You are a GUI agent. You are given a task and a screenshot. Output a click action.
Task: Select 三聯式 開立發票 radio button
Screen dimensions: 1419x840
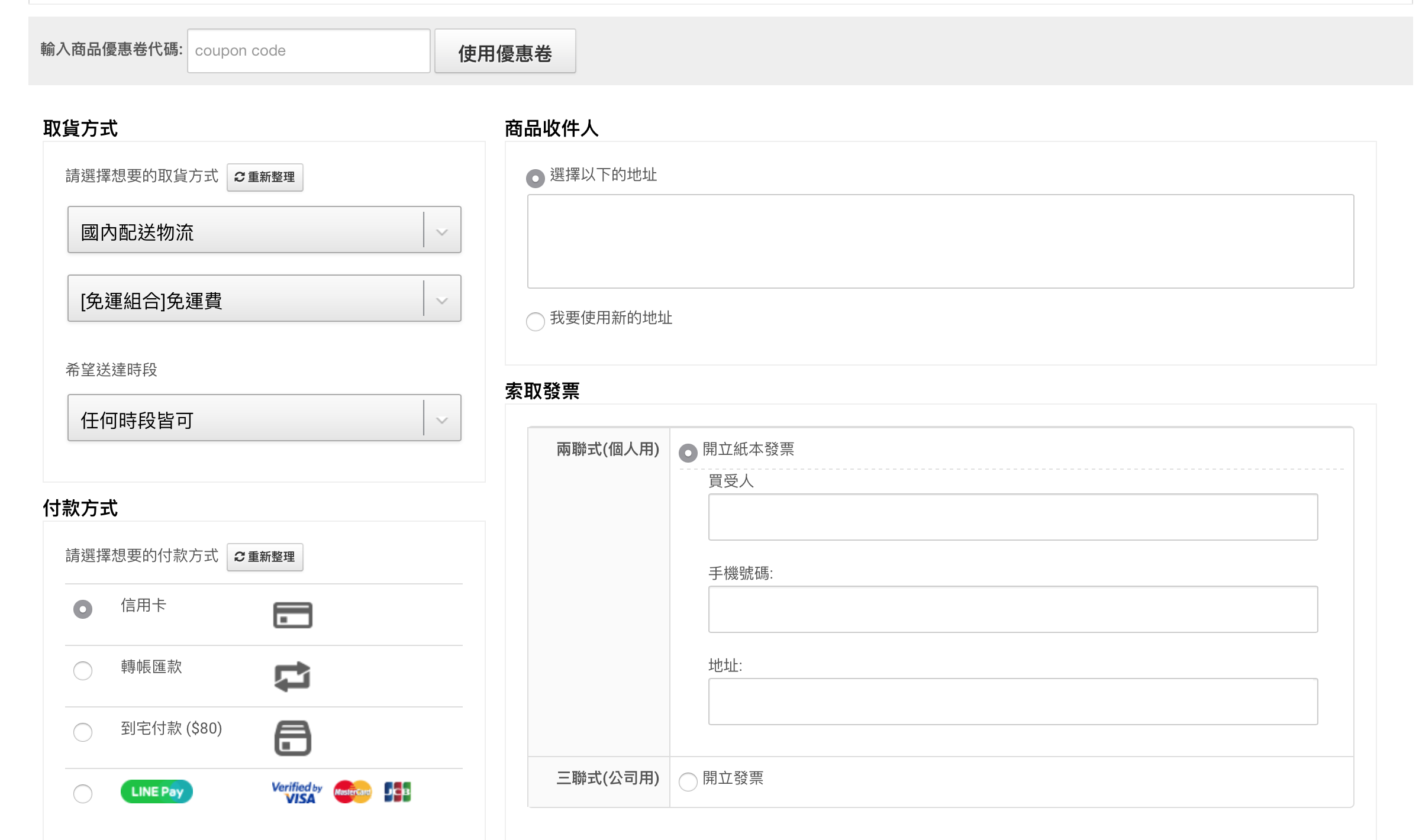point(688,782)
